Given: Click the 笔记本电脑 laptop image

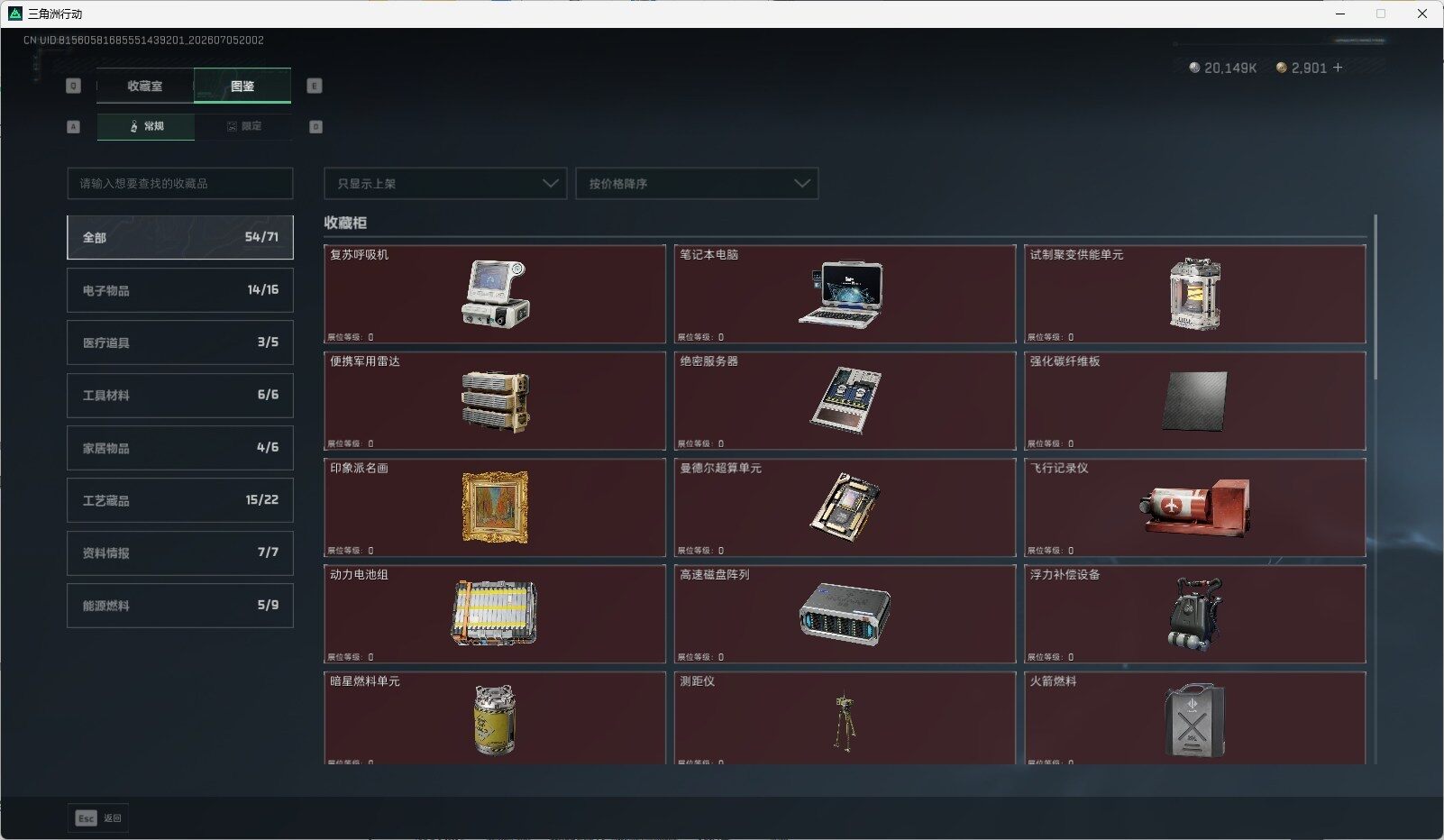Looking at the screenshot, I should (x=842, y=294).
